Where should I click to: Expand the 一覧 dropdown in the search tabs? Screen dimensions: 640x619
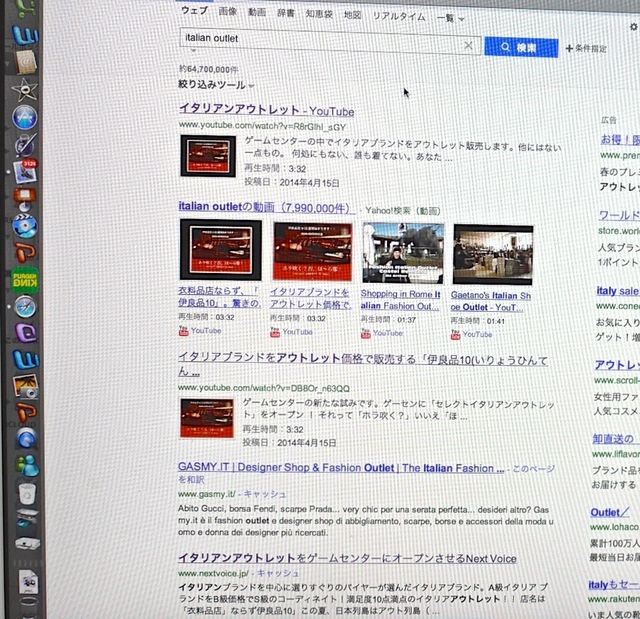(451, 18)
